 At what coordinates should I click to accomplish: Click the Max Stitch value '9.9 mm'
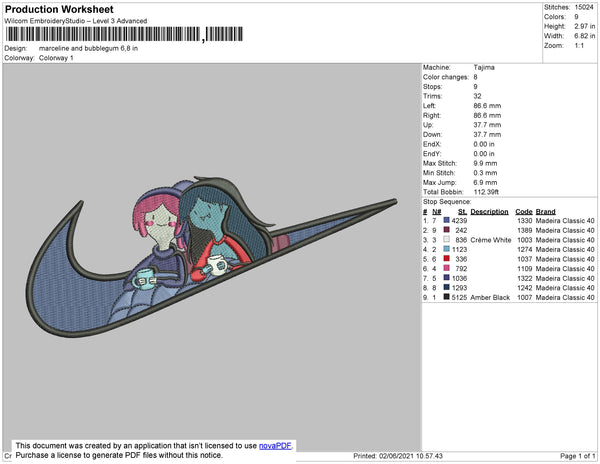(485, 163)
